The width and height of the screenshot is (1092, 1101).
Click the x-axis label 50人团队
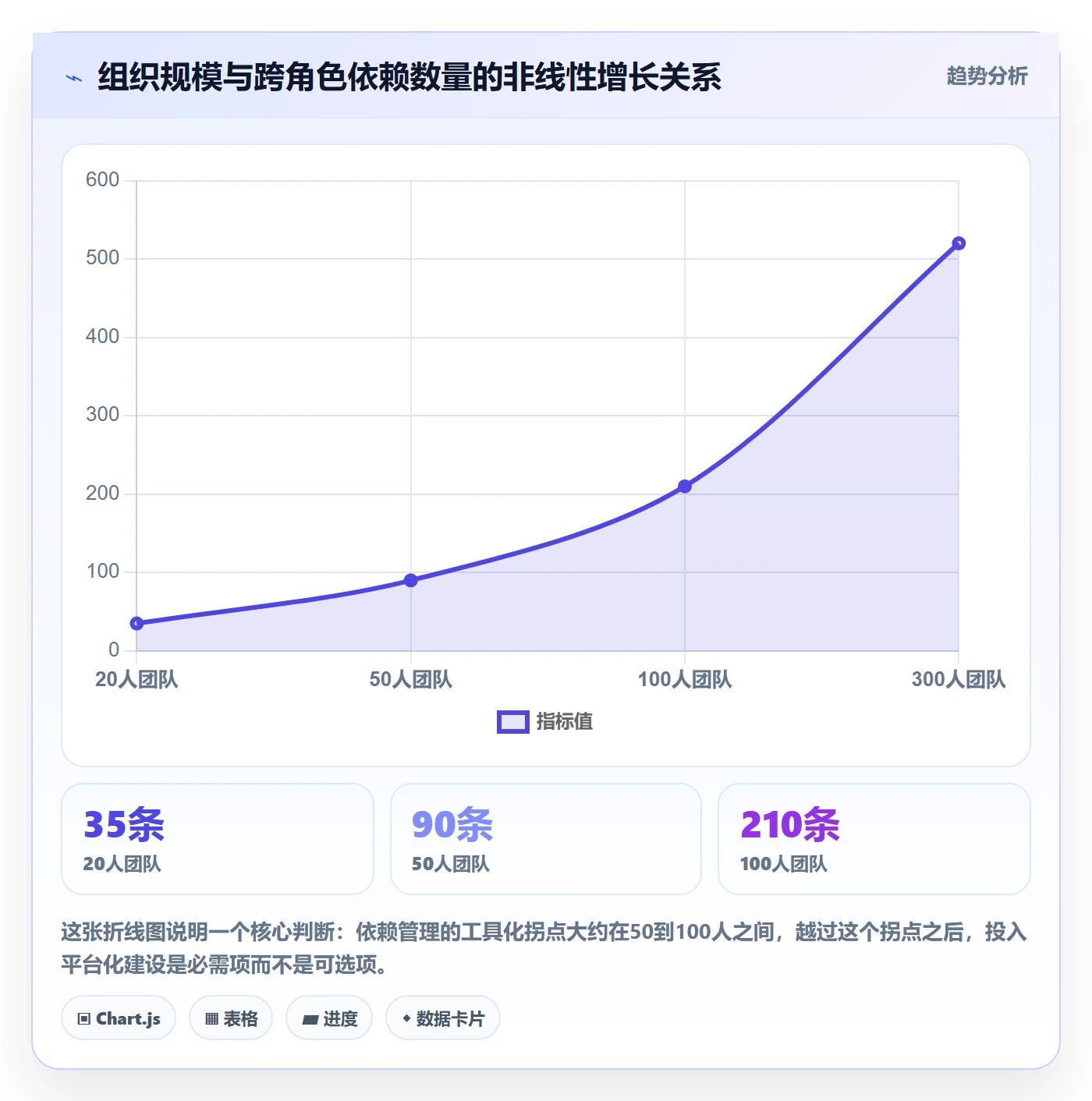[x=410, y=679]
